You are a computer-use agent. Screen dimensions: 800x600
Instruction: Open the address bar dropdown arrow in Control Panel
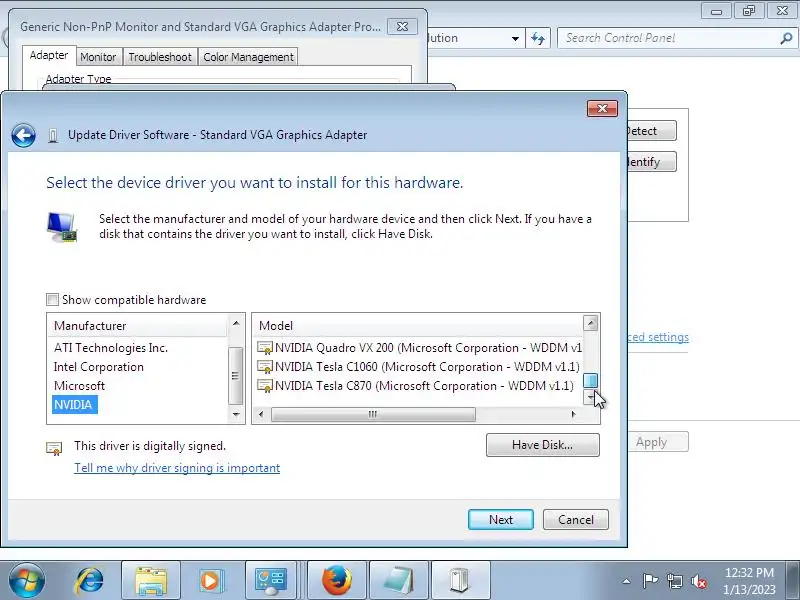(515, 38)
